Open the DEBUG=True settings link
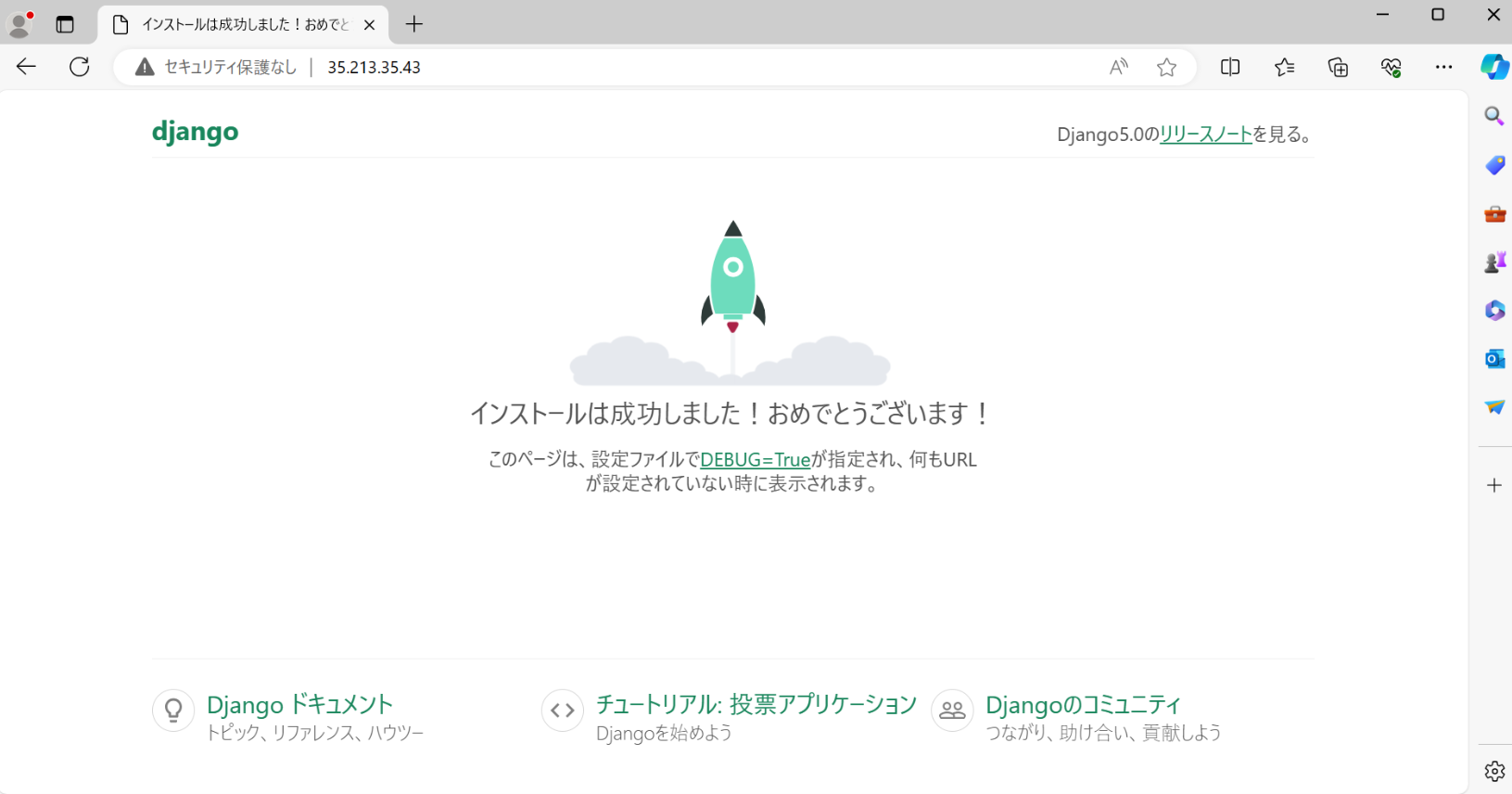The width and height of the screenshot is (1512, 794). 756,459
